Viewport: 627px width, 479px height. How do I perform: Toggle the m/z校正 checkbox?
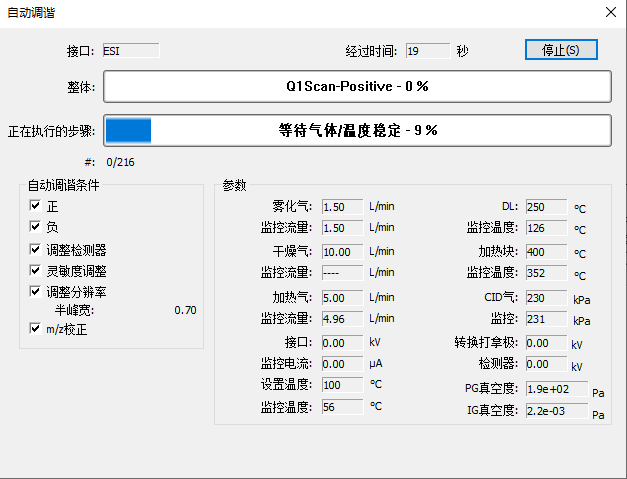(x=36, y=328)
